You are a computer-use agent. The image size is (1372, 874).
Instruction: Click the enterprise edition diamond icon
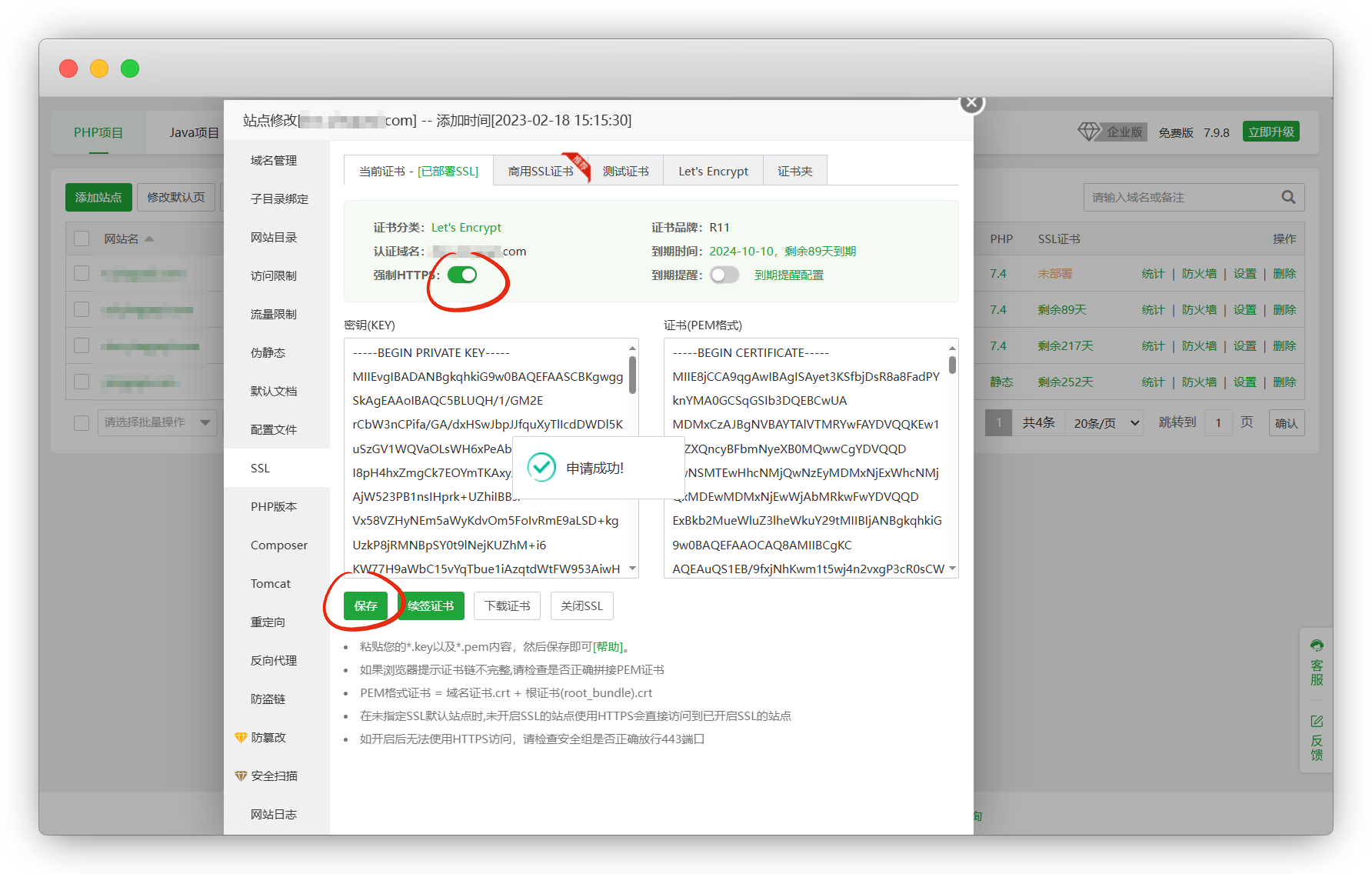point(1088,132)
